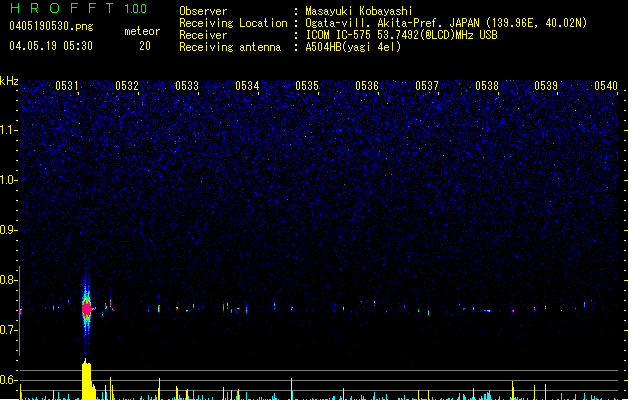Screen dimensions: 629x400
Task: Click the 0.7 kHz axis label
Action: [9, 330]
